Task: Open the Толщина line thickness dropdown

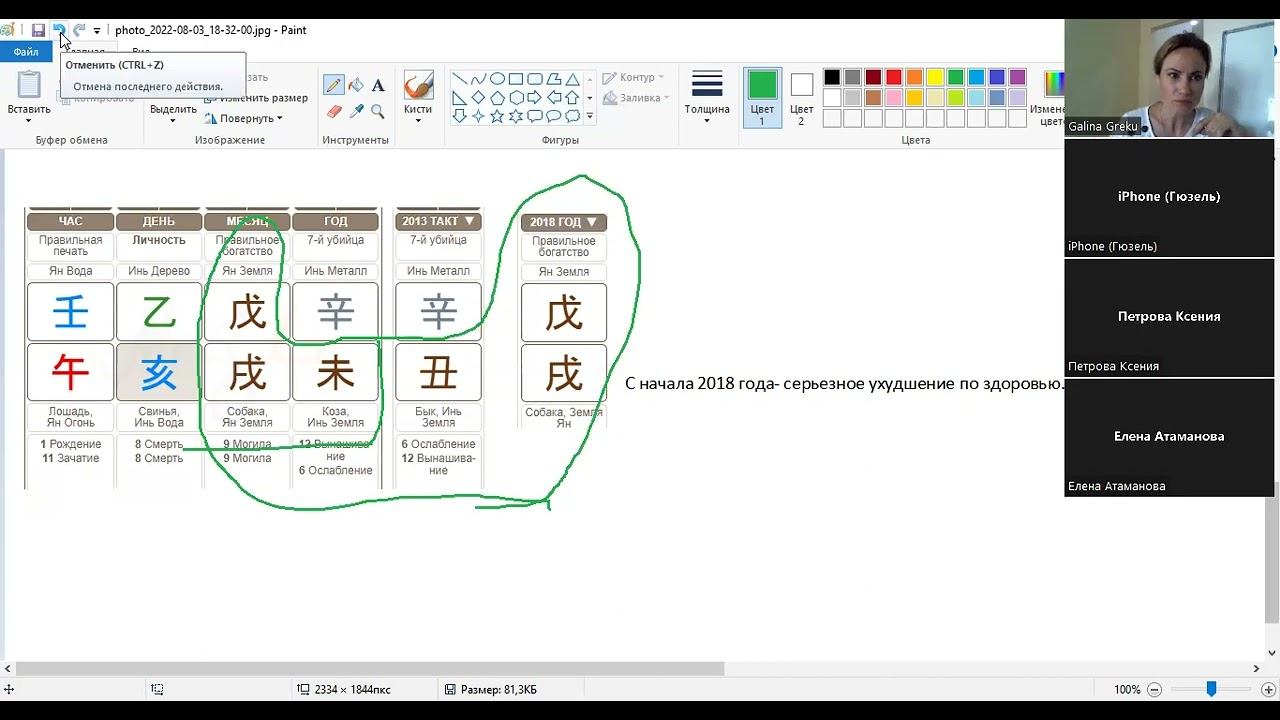Action: click(707, 97)
